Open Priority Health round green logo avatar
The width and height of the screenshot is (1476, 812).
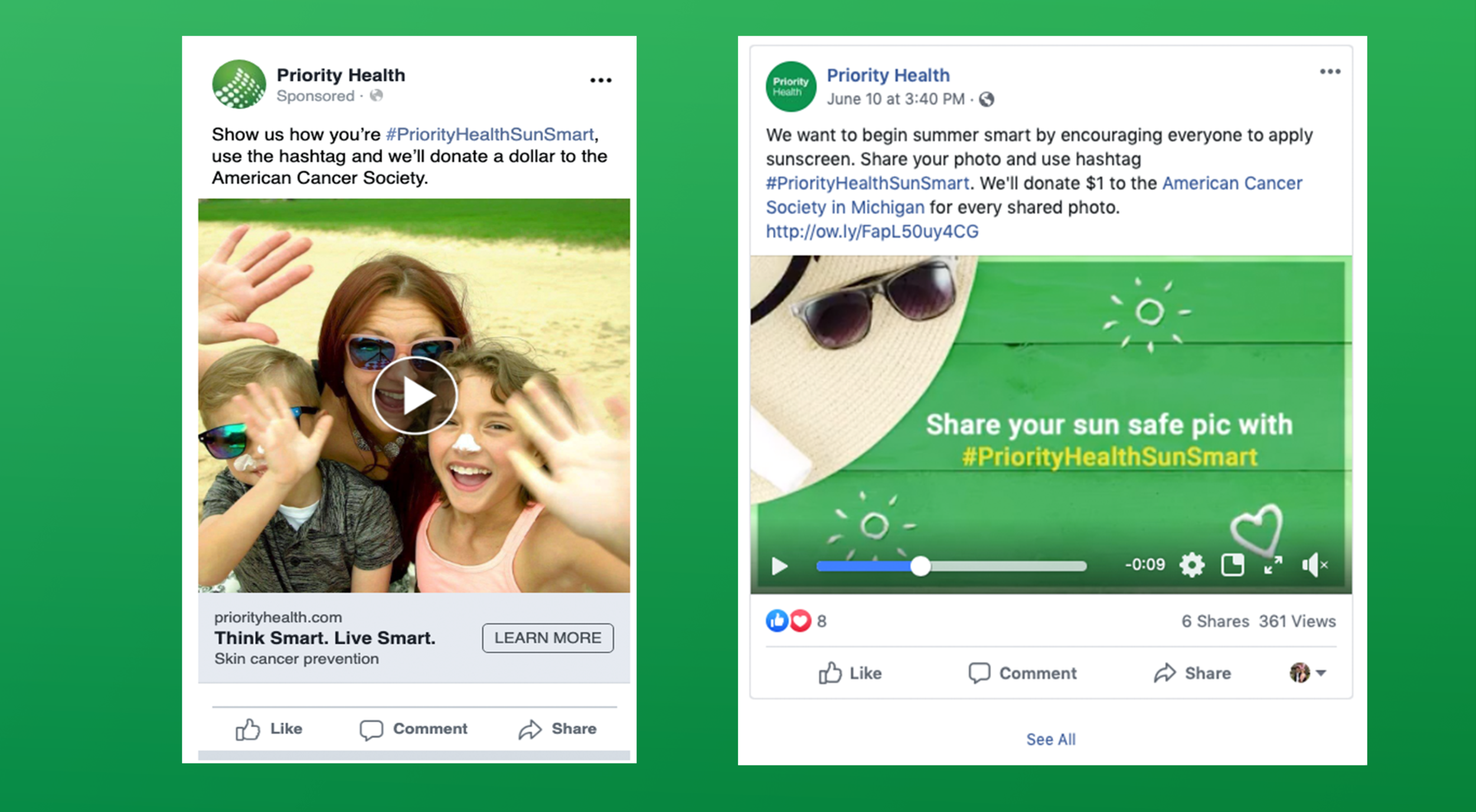tap(791, 87)
